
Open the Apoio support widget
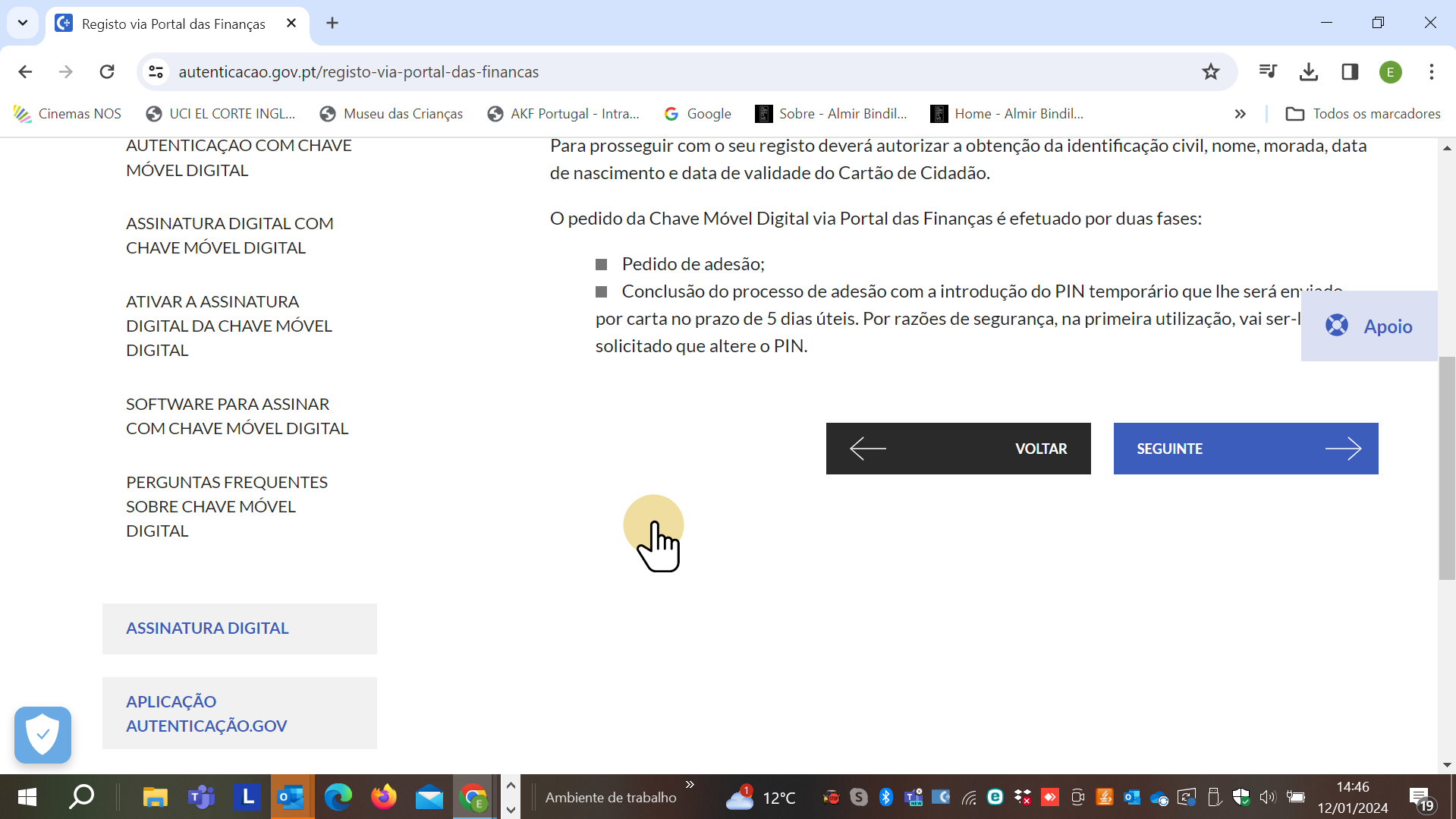tap(1370, 326)
